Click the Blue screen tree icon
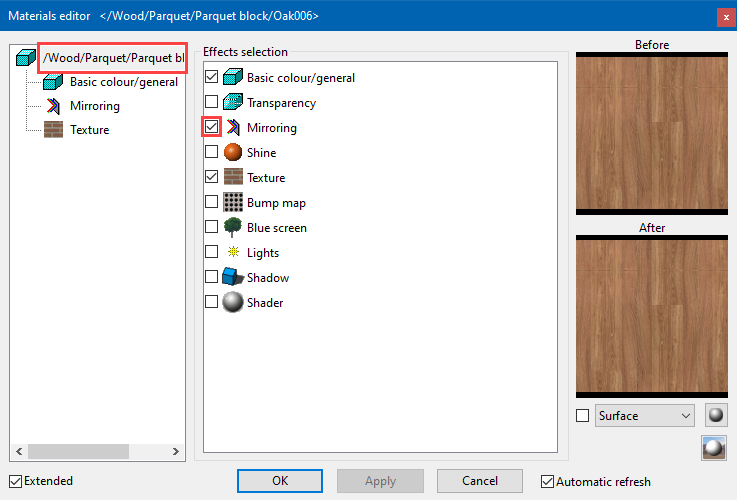 click(x=232, y=228)
